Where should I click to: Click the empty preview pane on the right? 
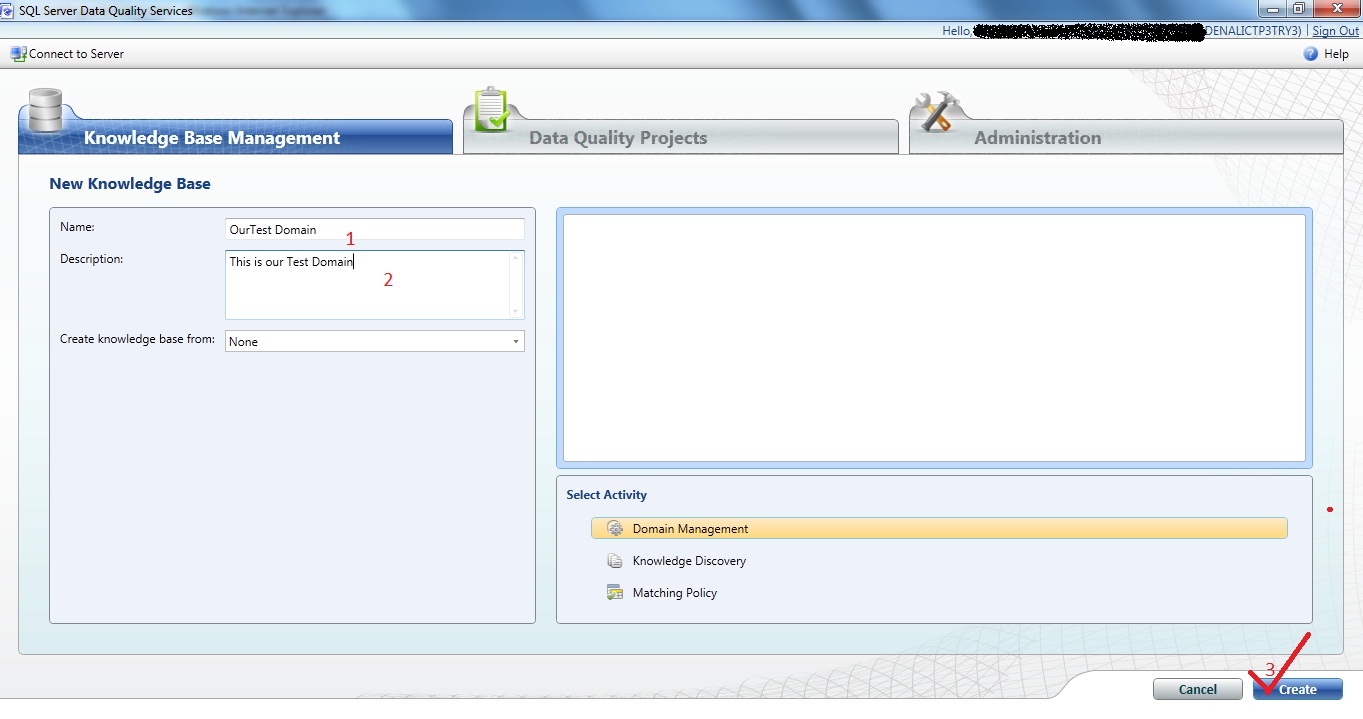pos(934,337)
